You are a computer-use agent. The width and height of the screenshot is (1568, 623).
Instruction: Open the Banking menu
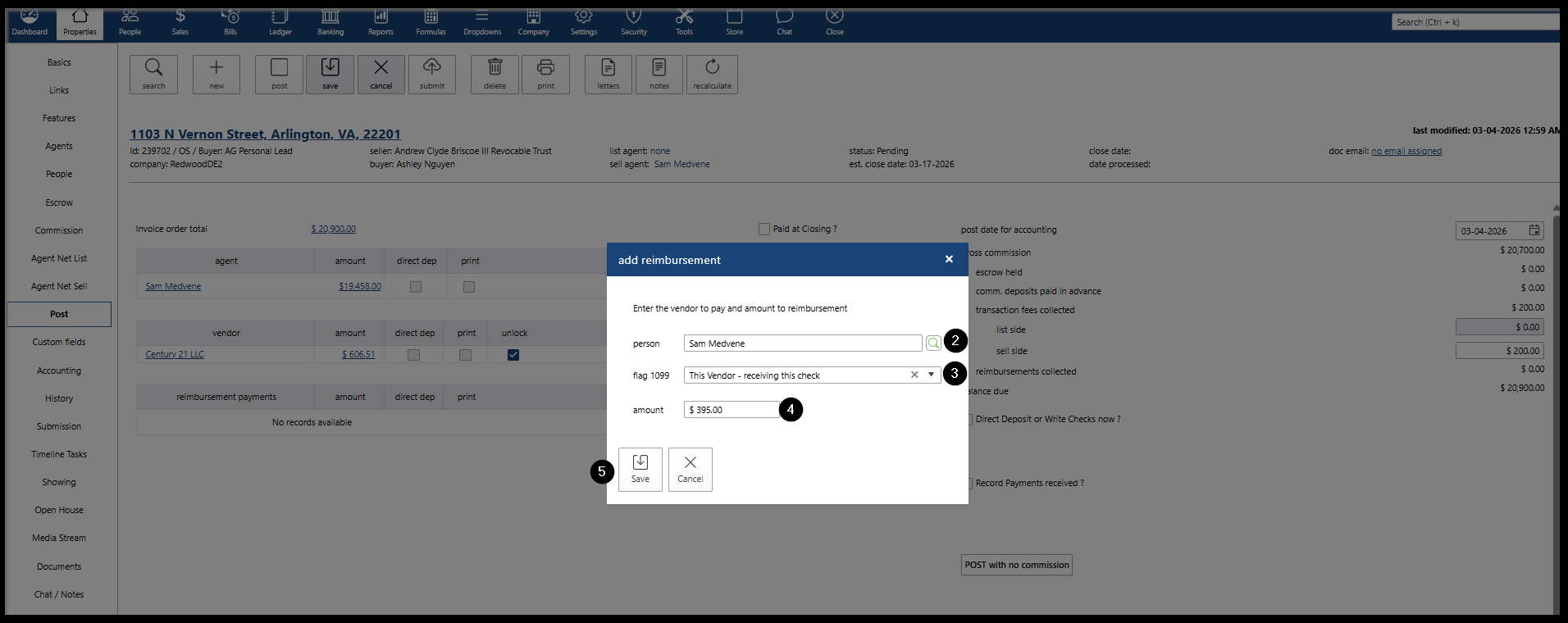330,22
